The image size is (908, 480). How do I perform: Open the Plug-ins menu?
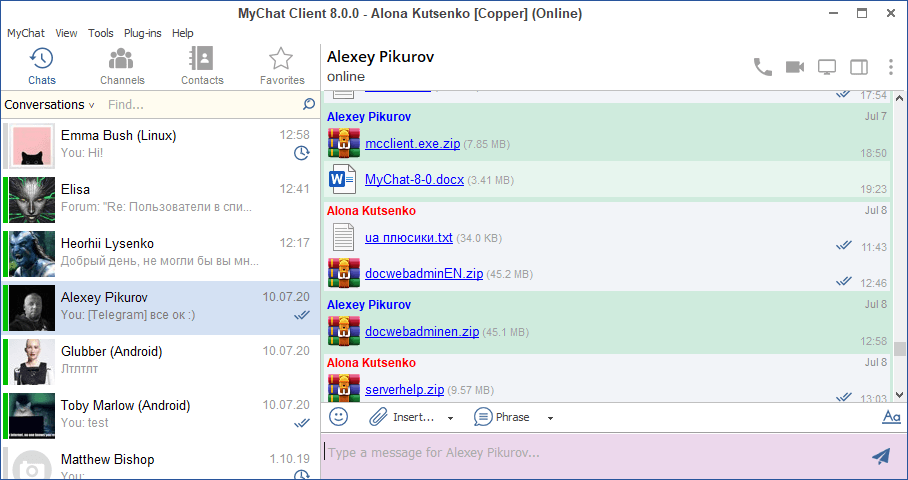[144, 33]
